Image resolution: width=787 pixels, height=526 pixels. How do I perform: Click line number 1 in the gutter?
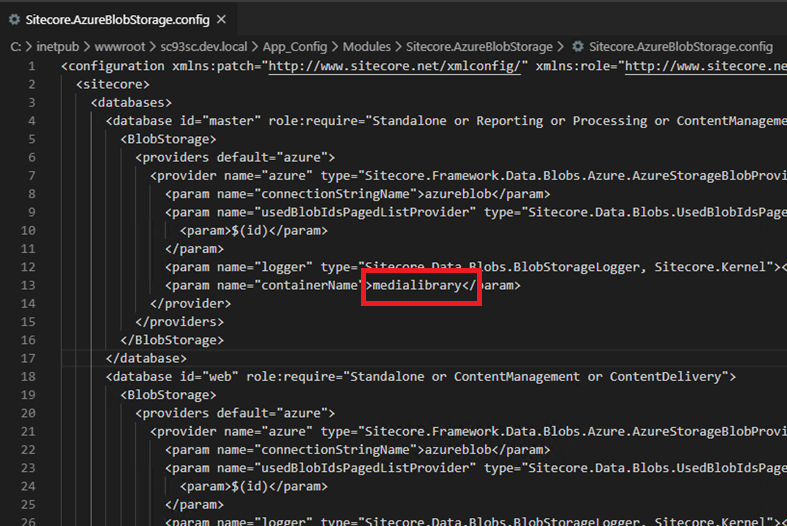(x=32, y=66)
